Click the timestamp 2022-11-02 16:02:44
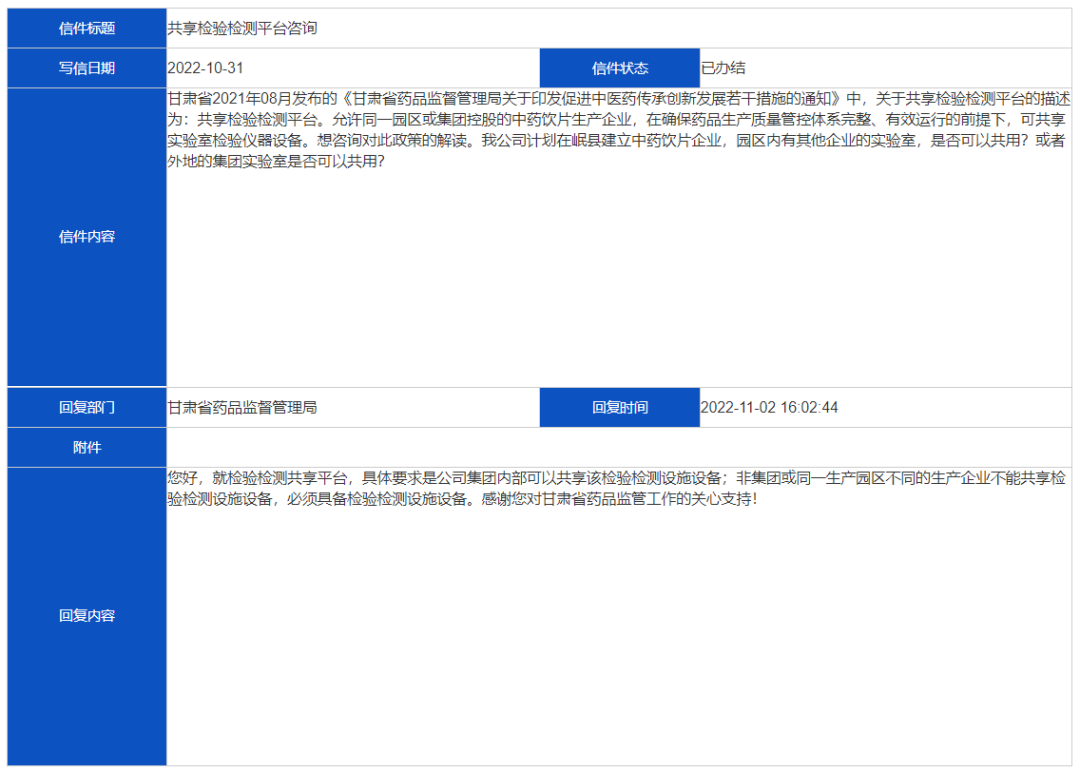Viewport: 1080px width, 772px height. (x=769, y=408)
